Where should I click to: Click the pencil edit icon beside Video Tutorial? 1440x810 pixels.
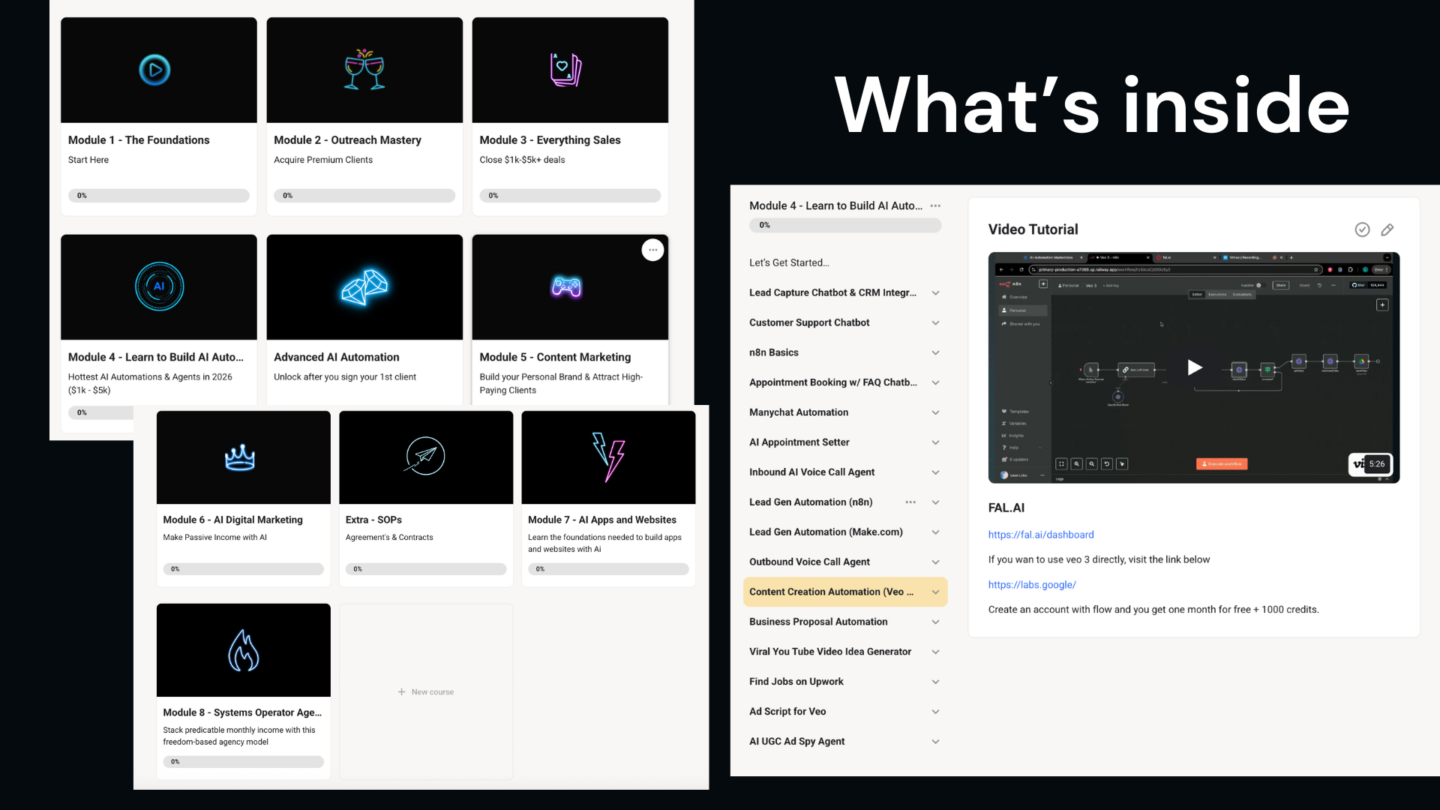[1387, 230]
